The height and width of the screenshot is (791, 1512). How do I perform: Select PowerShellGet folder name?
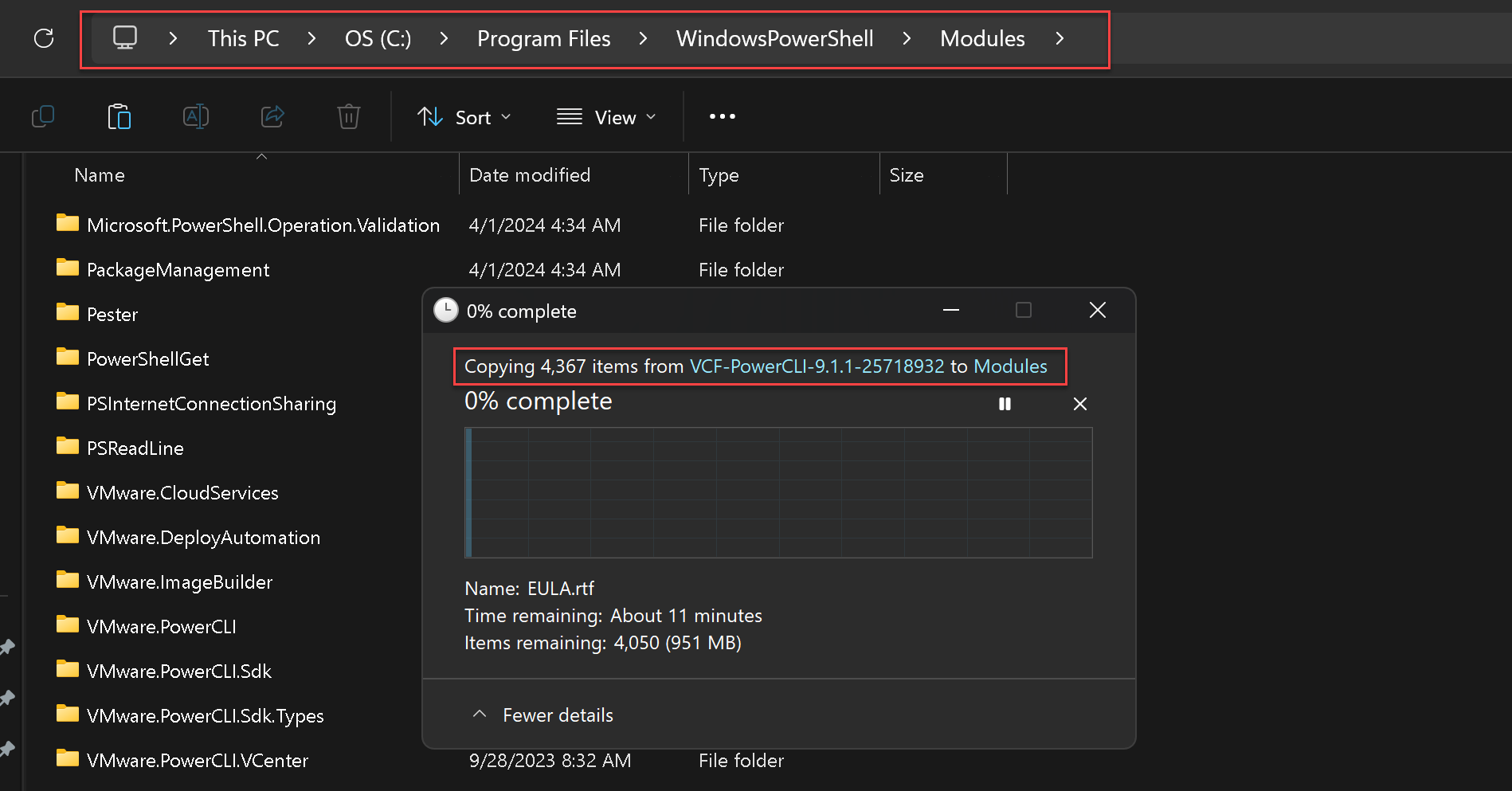tap(147, 359)
